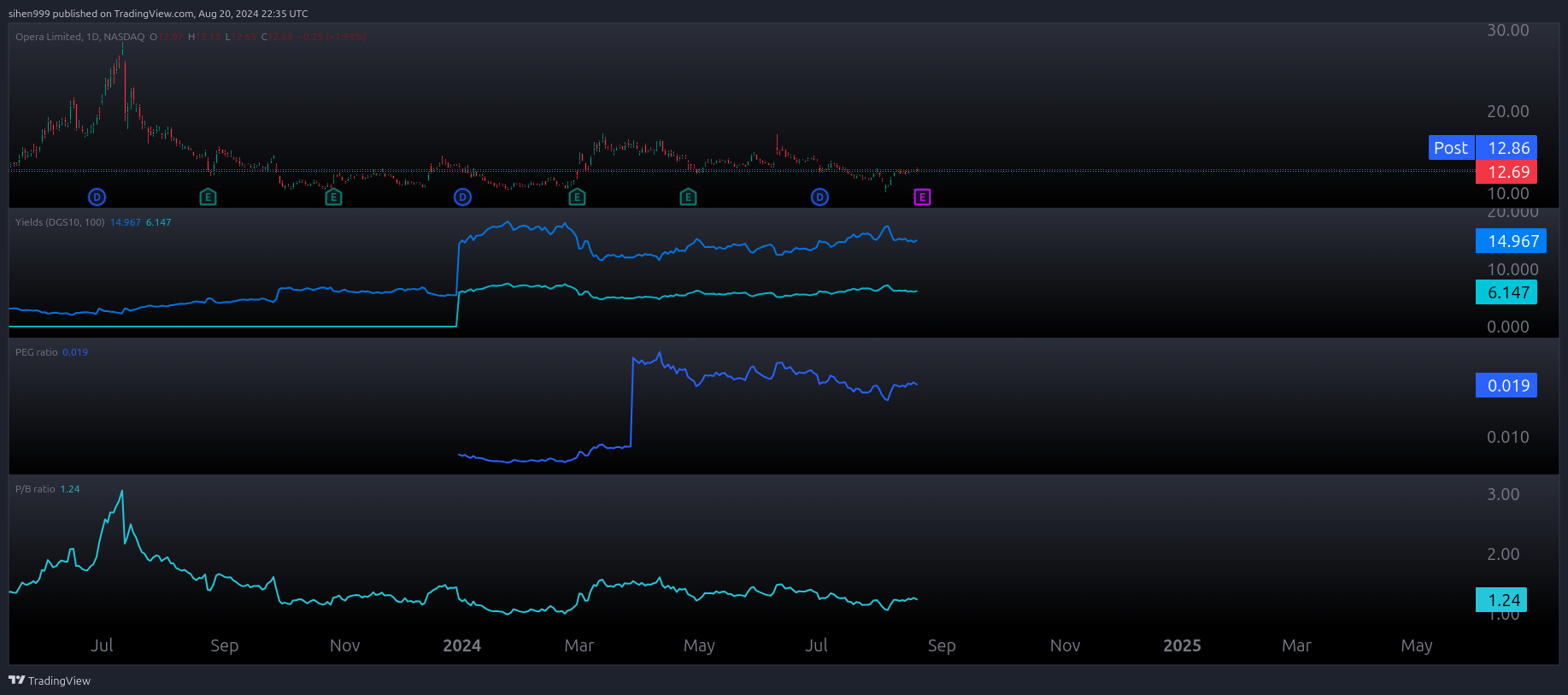Click the 12.86 post-market price label

click(x=1507, y=148)
